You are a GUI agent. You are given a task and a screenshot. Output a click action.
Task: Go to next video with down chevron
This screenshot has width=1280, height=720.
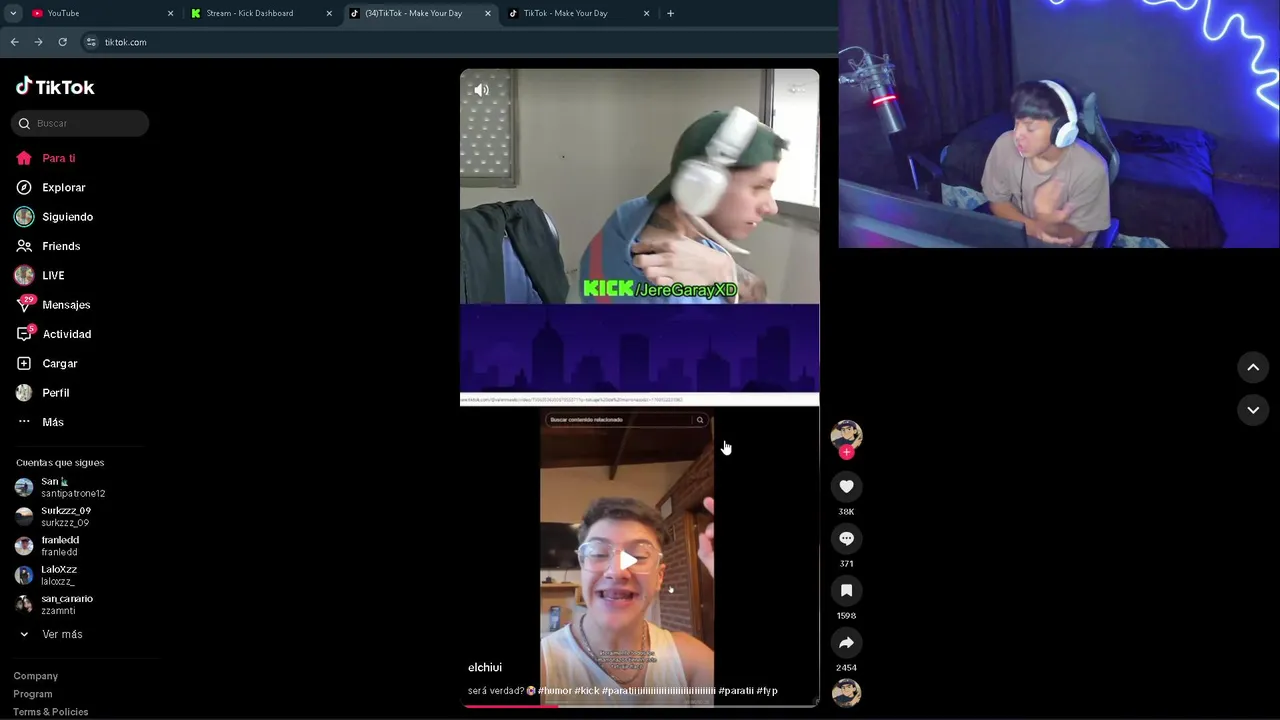pos(1253,410)
